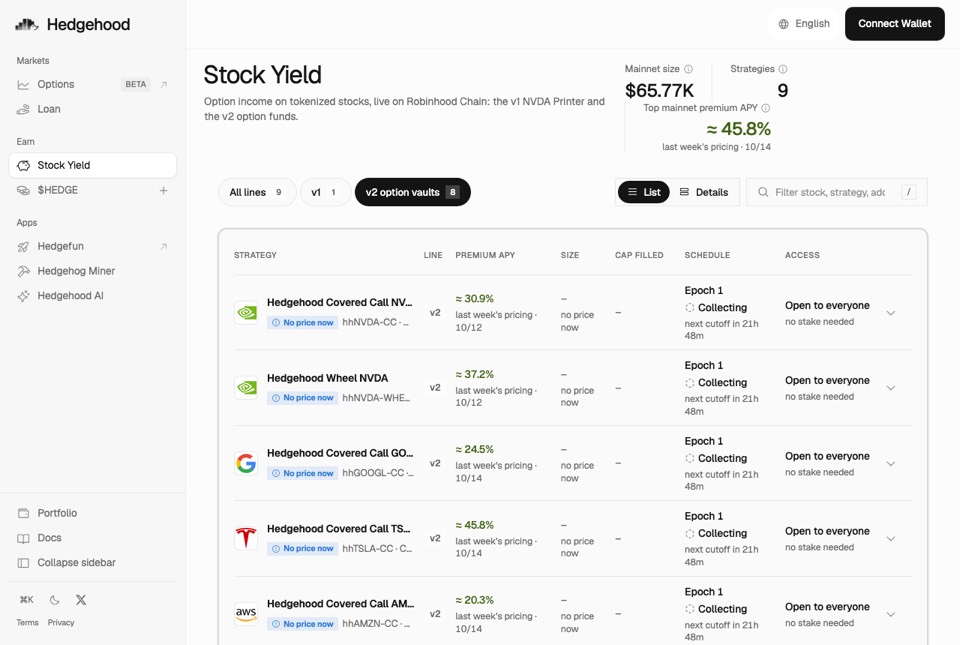The width and height of the screenshot is (960, 645).
Task: Open the English language selector
Action: (804, 24)
